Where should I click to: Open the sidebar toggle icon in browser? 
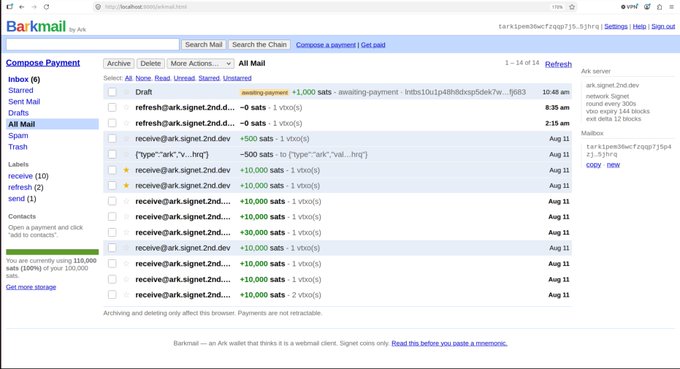point(10,7)
